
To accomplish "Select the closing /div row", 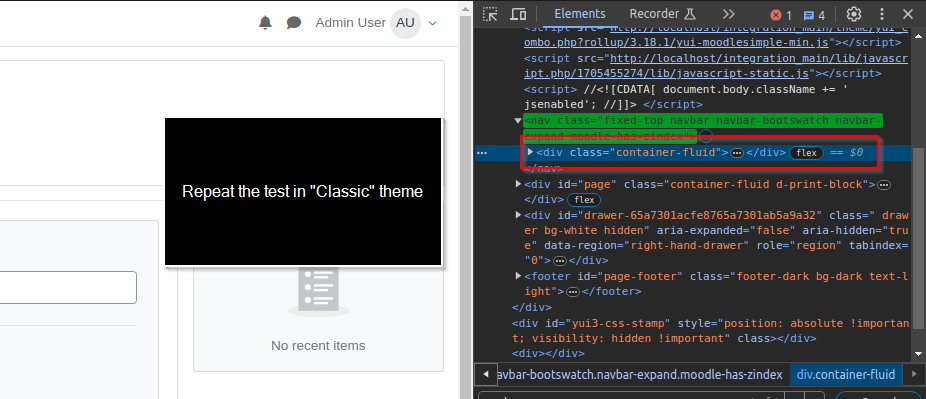I will 532,308.
